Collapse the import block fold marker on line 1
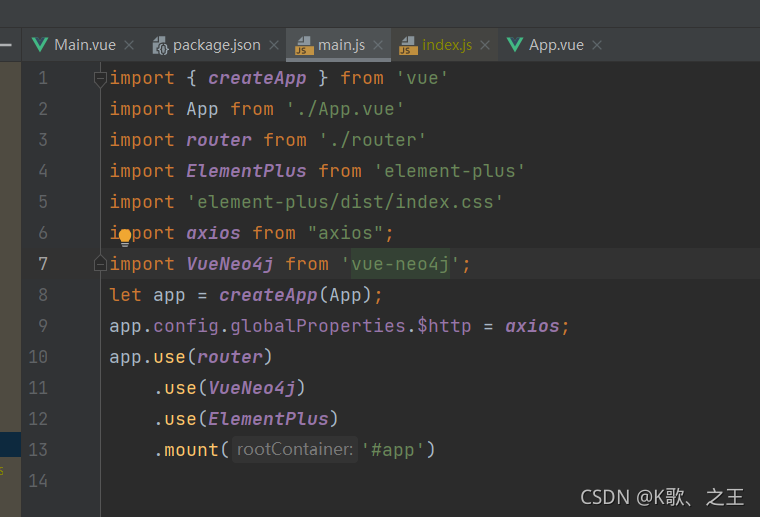This screenshot has width=760, height=517. [x=100, y=79]
